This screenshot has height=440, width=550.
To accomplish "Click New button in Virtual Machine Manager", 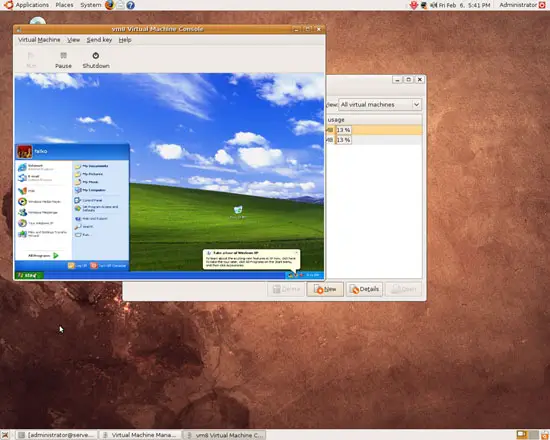I will [325, 289].
